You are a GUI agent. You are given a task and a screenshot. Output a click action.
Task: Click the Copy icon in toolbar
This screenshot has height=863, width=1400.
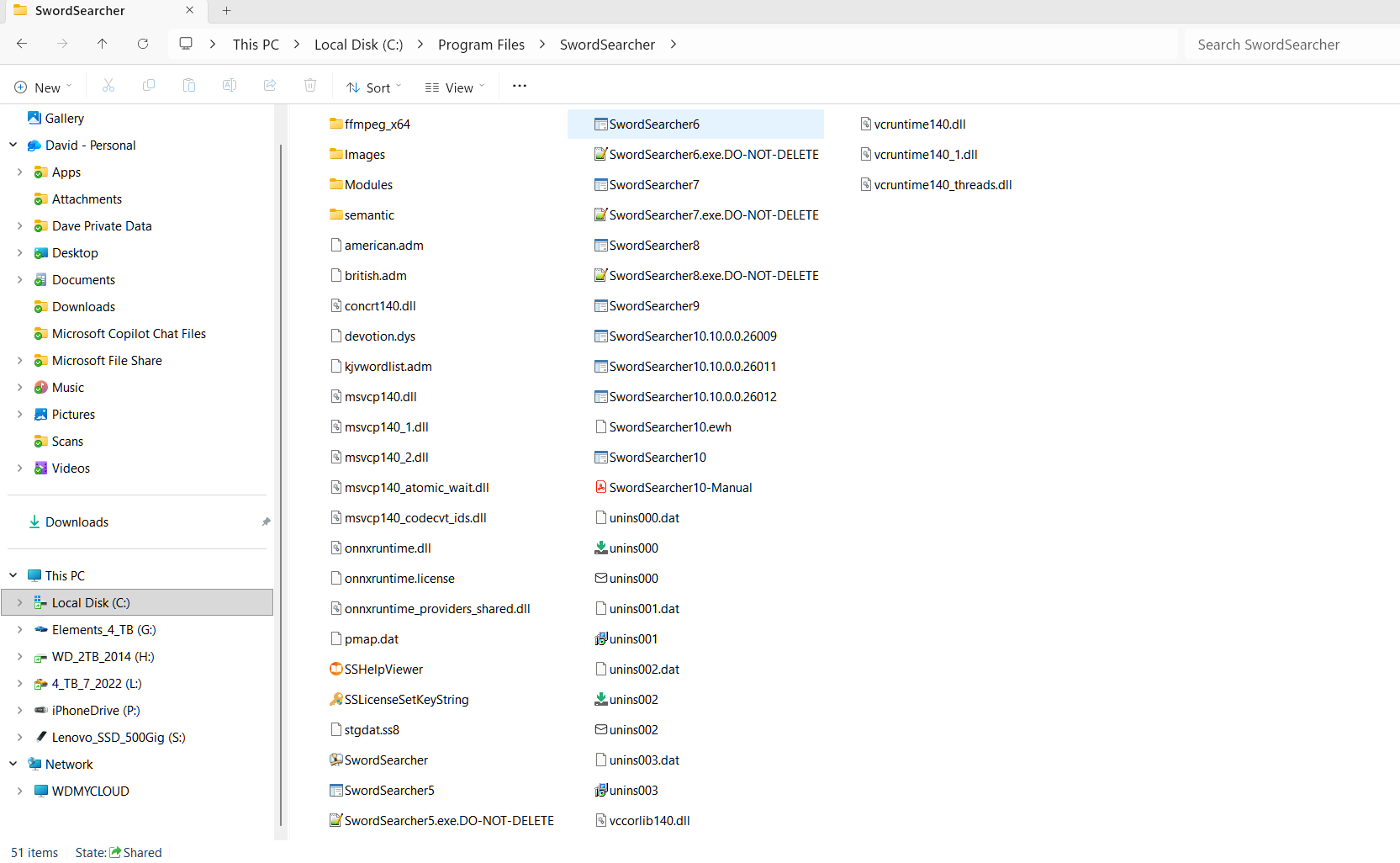(x=149, y=86)
